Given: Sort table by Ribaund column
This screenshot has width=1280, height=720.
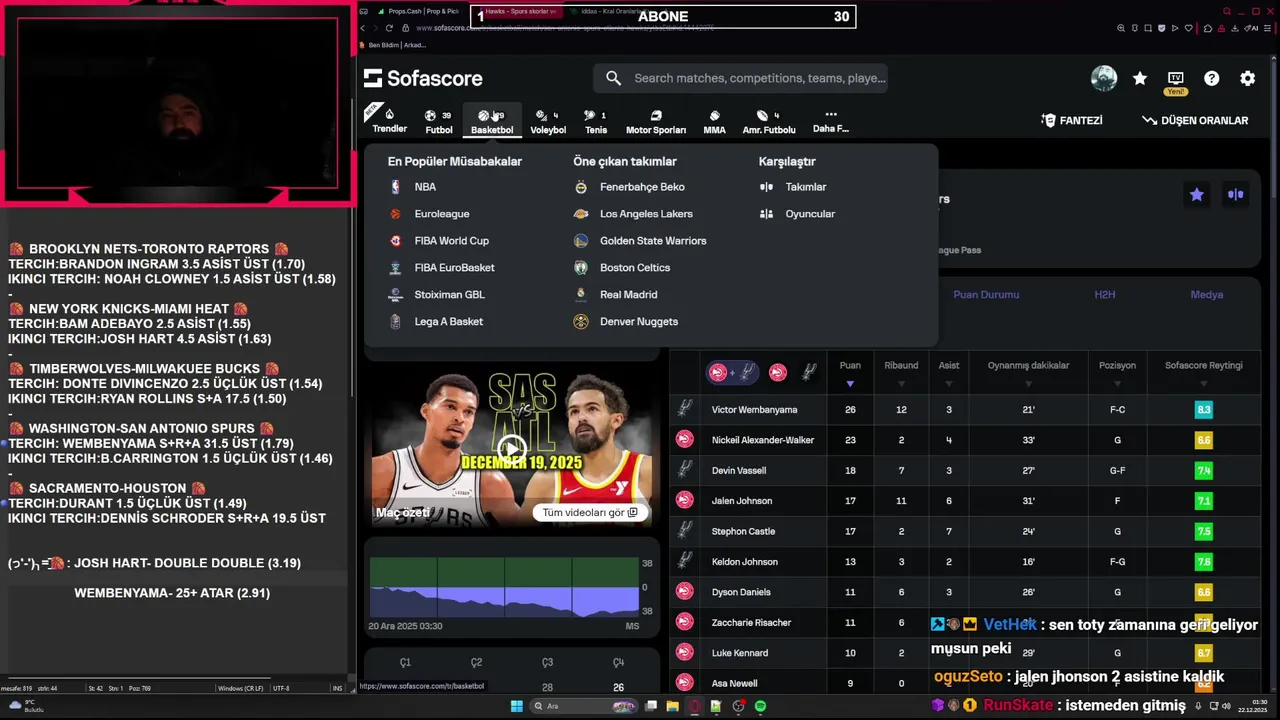Looking at the screenshot, I should pyautogui.click(x=901, y=372).
